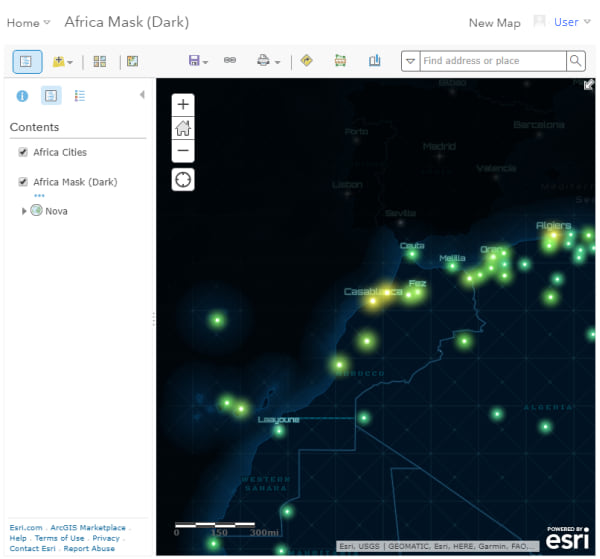This screenshot has width=600, height=559.
Task: Click the Print icon
Action: coord(263,60)
